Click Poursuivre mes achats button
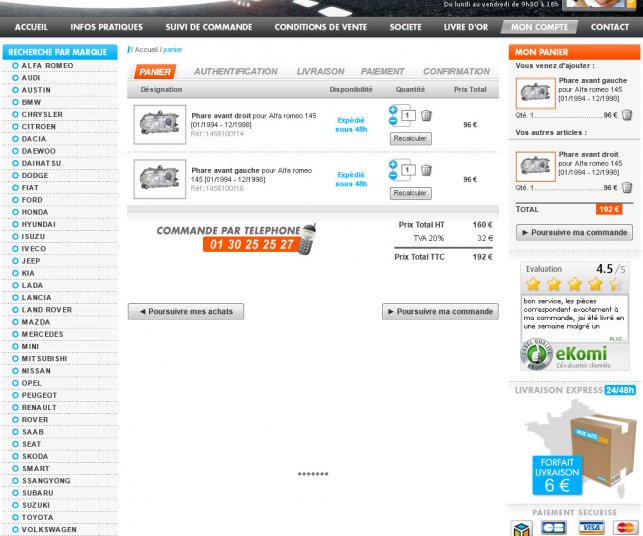 point(186,311)
